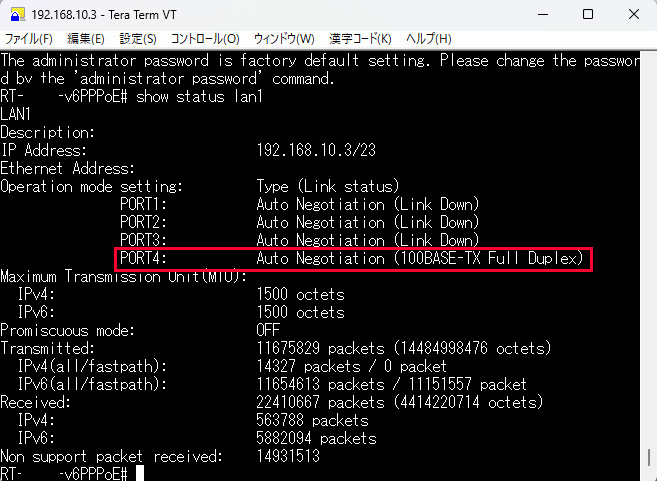Click the PORT4: label
This screenshot has height=481, width=657.
[143, 259]
